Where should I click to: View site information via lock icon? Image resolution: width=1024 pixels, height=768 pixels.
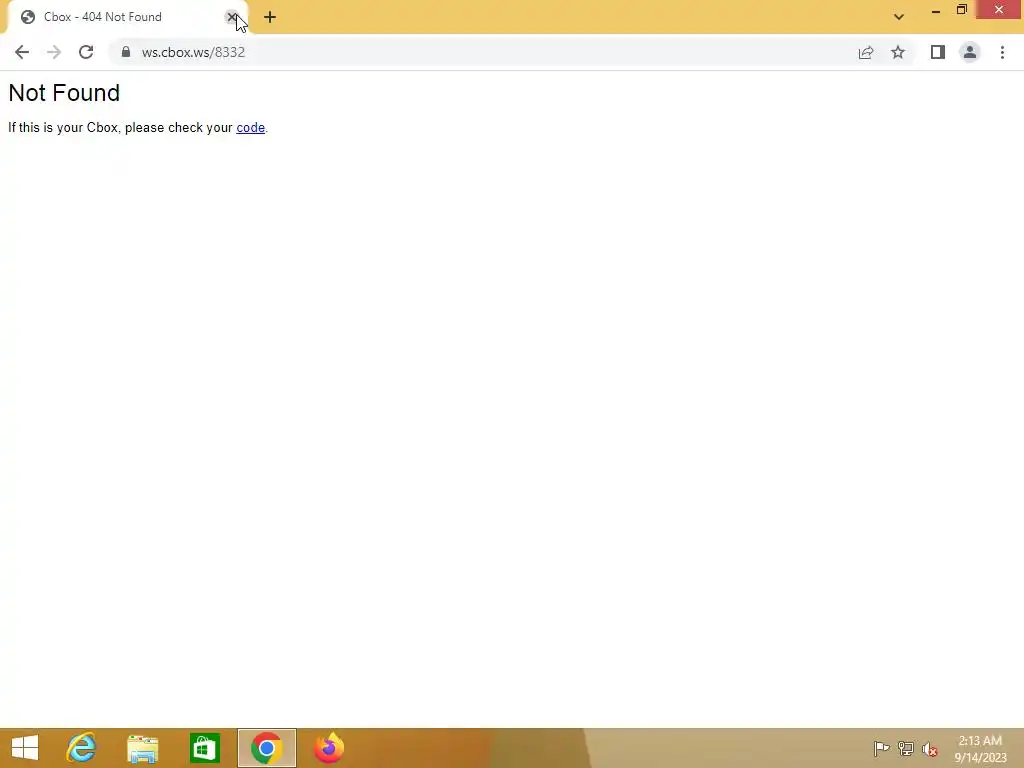(126, 52)
